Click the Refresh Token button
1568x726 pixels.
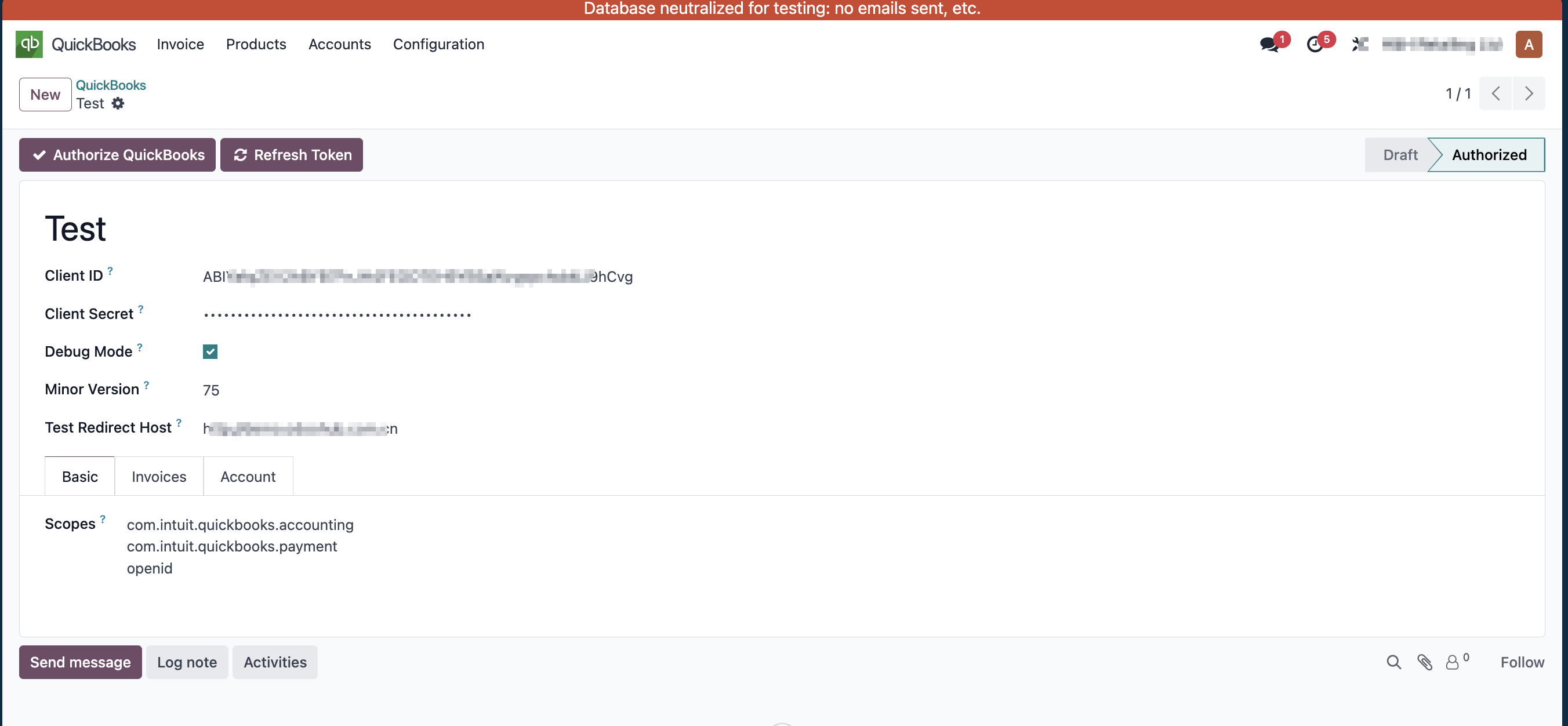coord(291,155)
